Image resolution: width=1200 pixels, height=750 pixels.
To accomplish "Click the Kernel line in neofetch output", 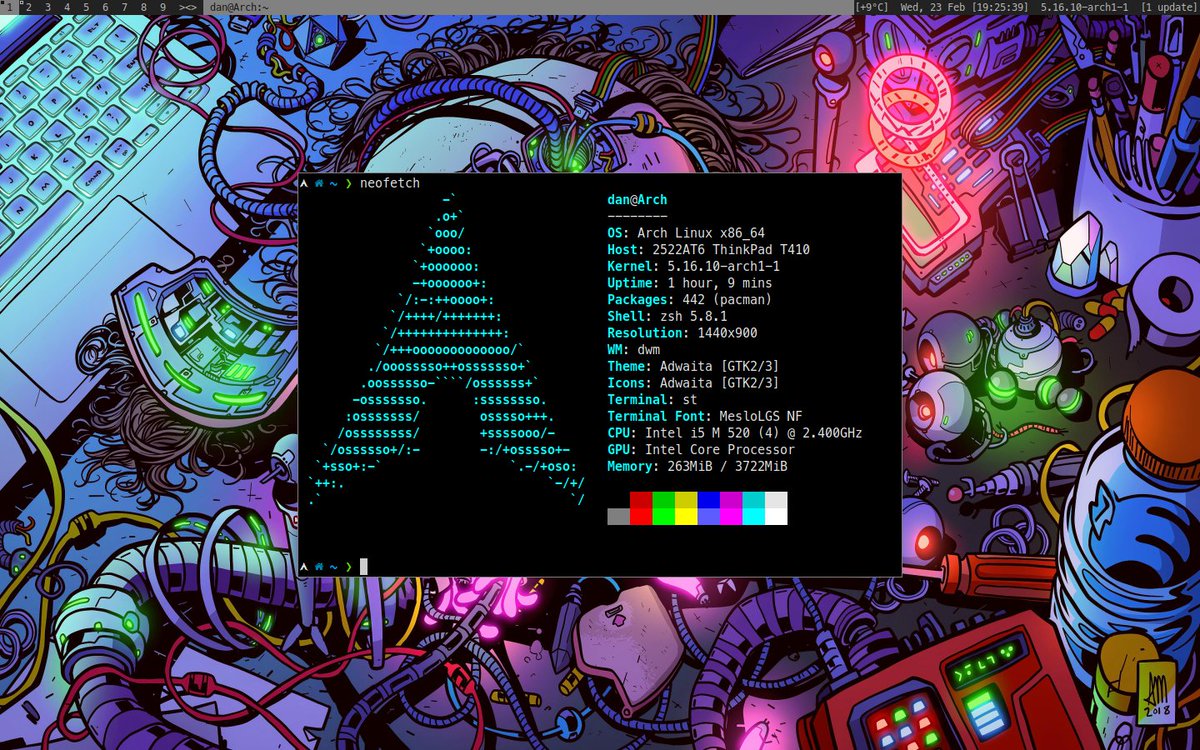I will point(693,267).
